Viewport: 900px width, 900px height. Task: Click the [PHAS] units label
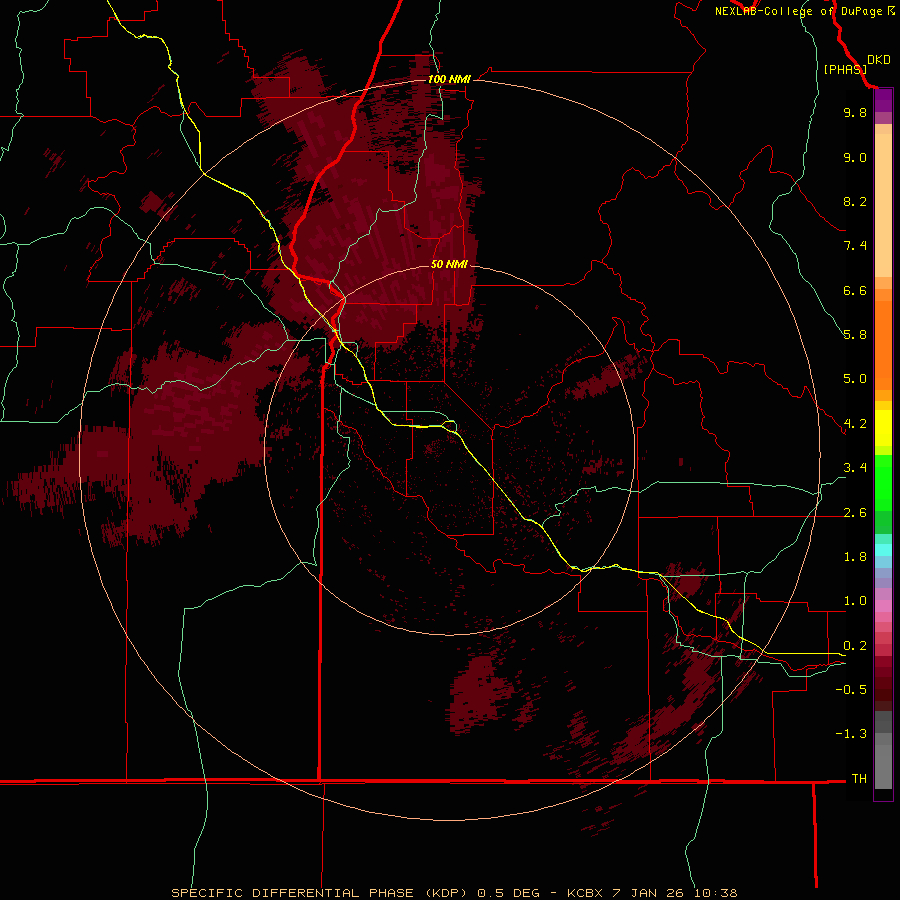(845, 69)
